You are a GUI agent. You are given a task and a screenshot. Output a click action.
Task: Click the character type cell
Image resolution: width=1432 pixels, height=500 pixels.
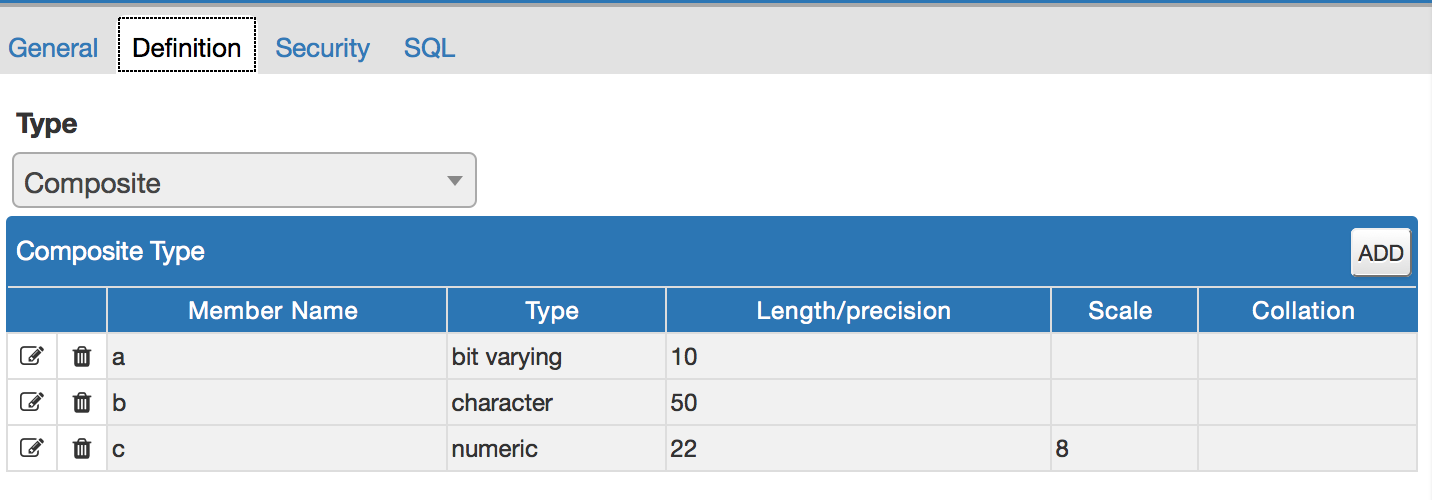click(x=555, y=403)
